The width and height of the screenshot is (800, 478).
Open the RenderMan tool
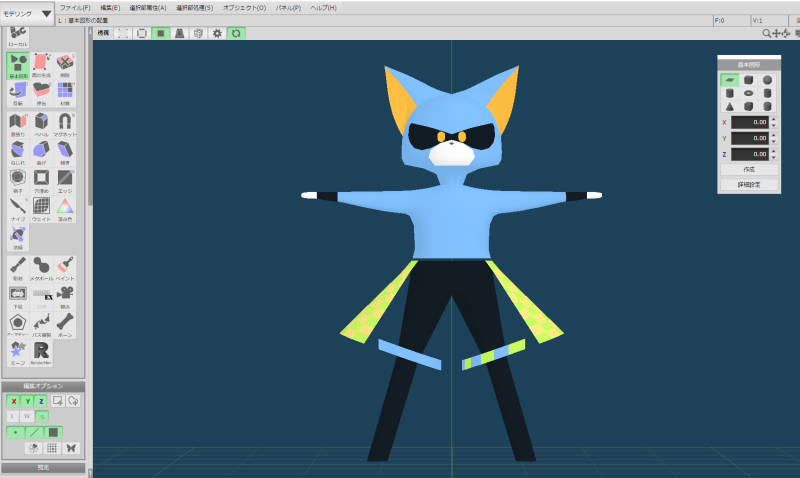[x=41, y=353]
